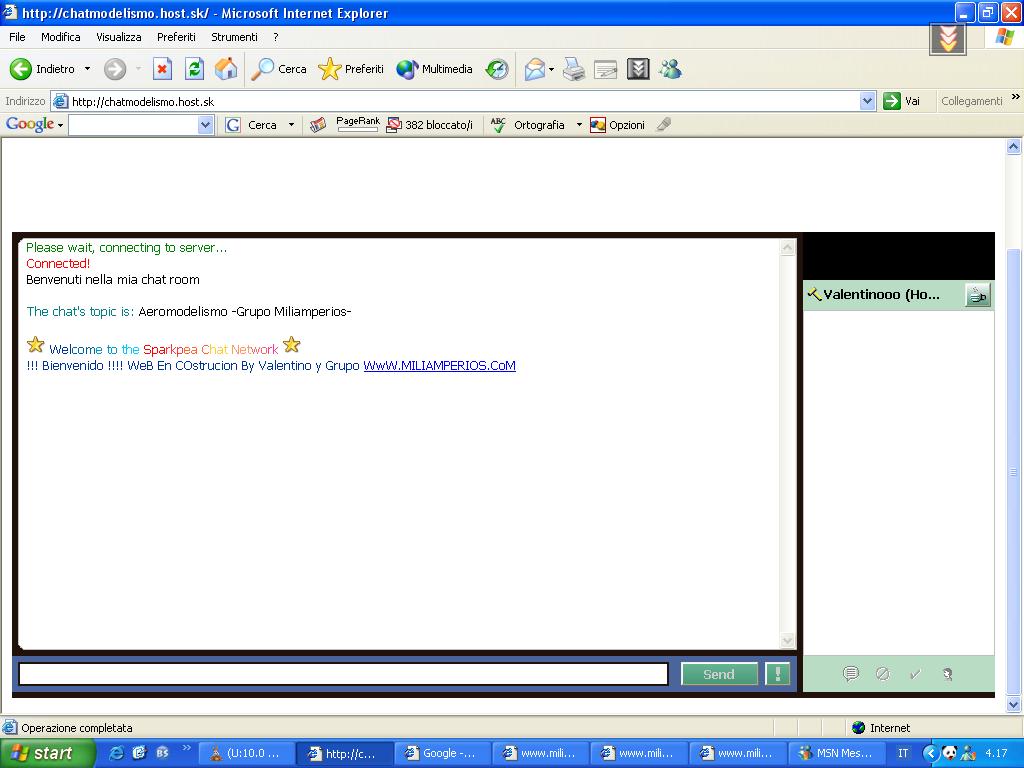Open the History (Cronologia) toolbar icon
The image size is (1024, 768).
(x=497, y=69)
